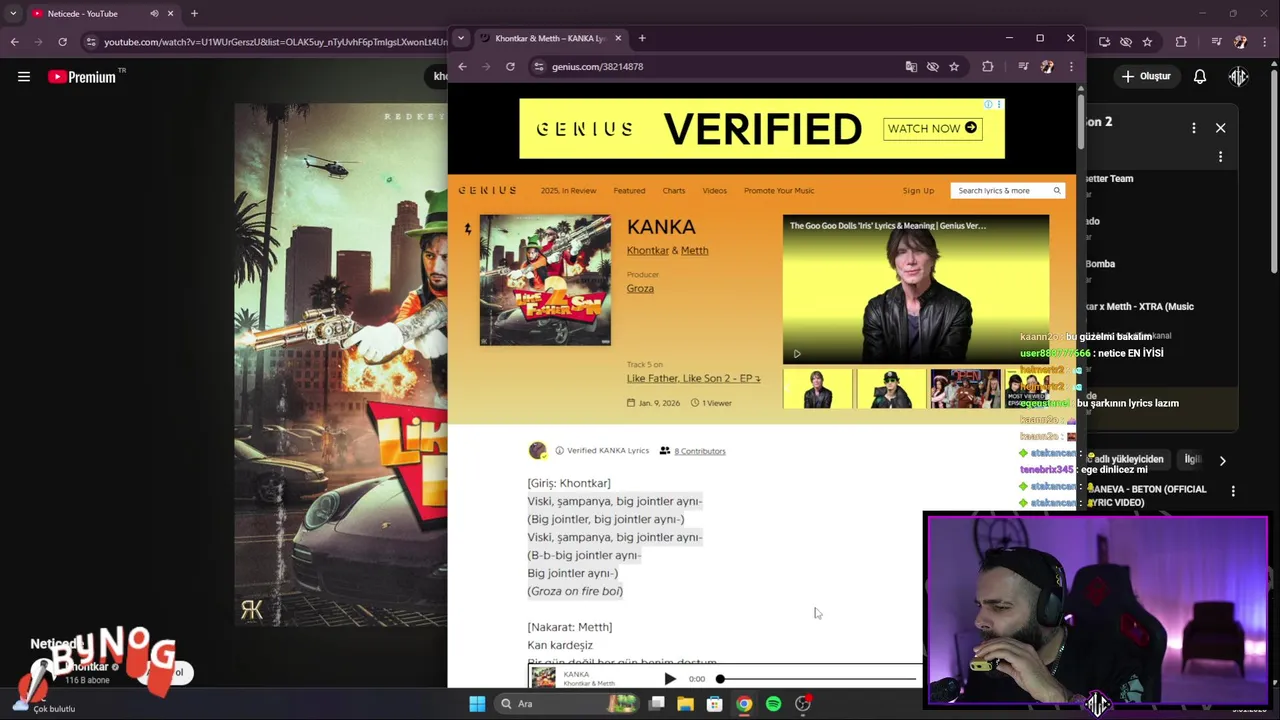Click Sign Up on Genius
This screenshot has width=1280, height=720.
(918, 190)
